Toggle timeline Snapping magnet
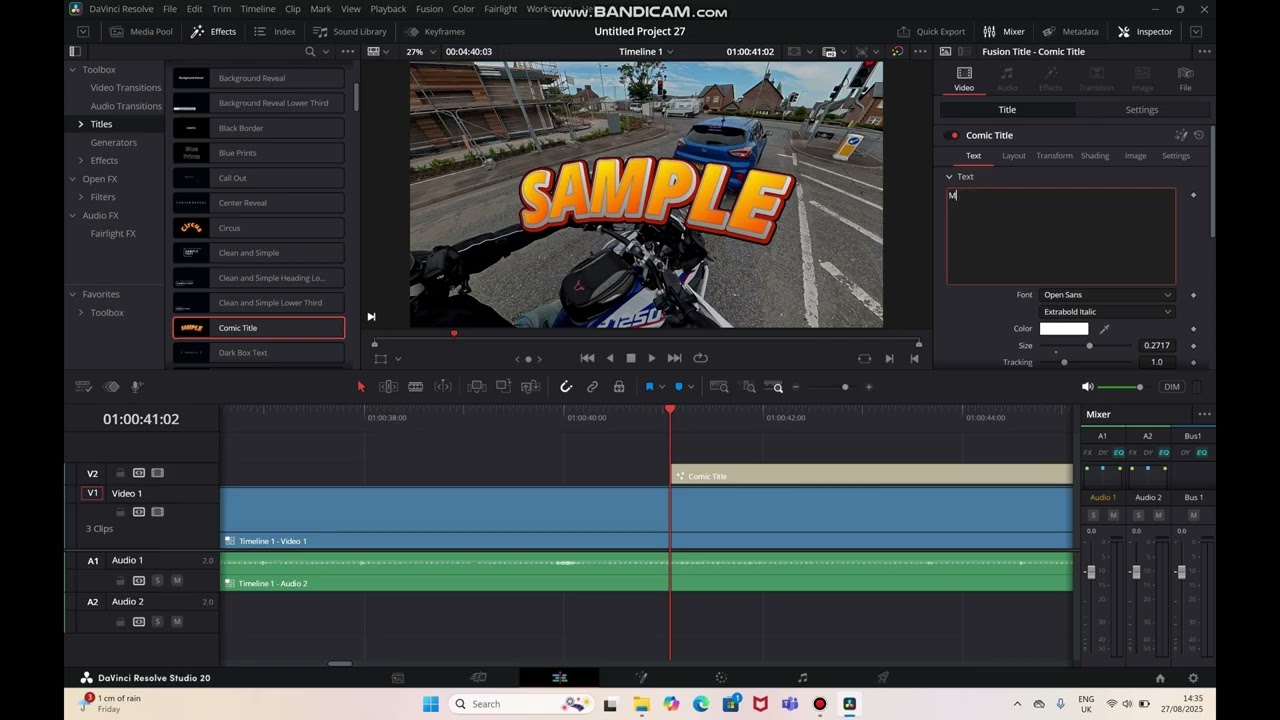Screen dimensions: 1280x720 (566, 387)
